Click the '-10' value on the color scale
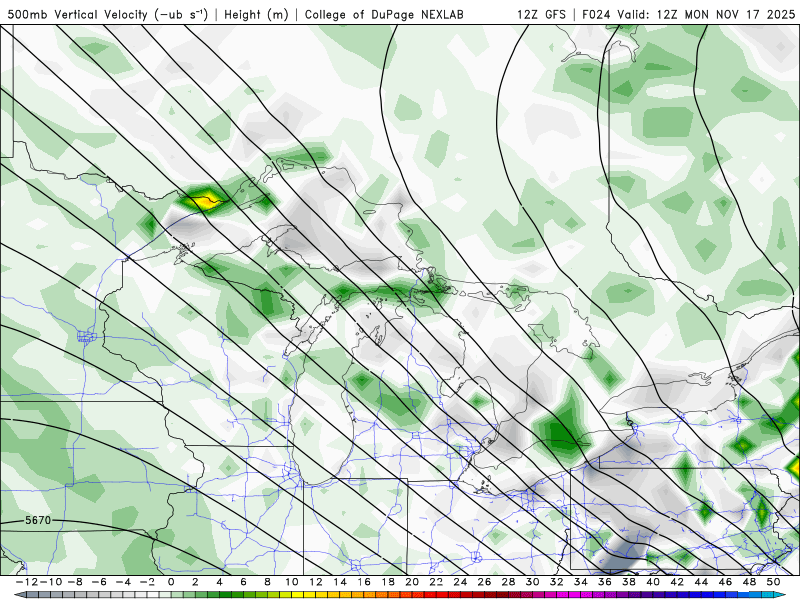800x600 pixels. [49, 582]
